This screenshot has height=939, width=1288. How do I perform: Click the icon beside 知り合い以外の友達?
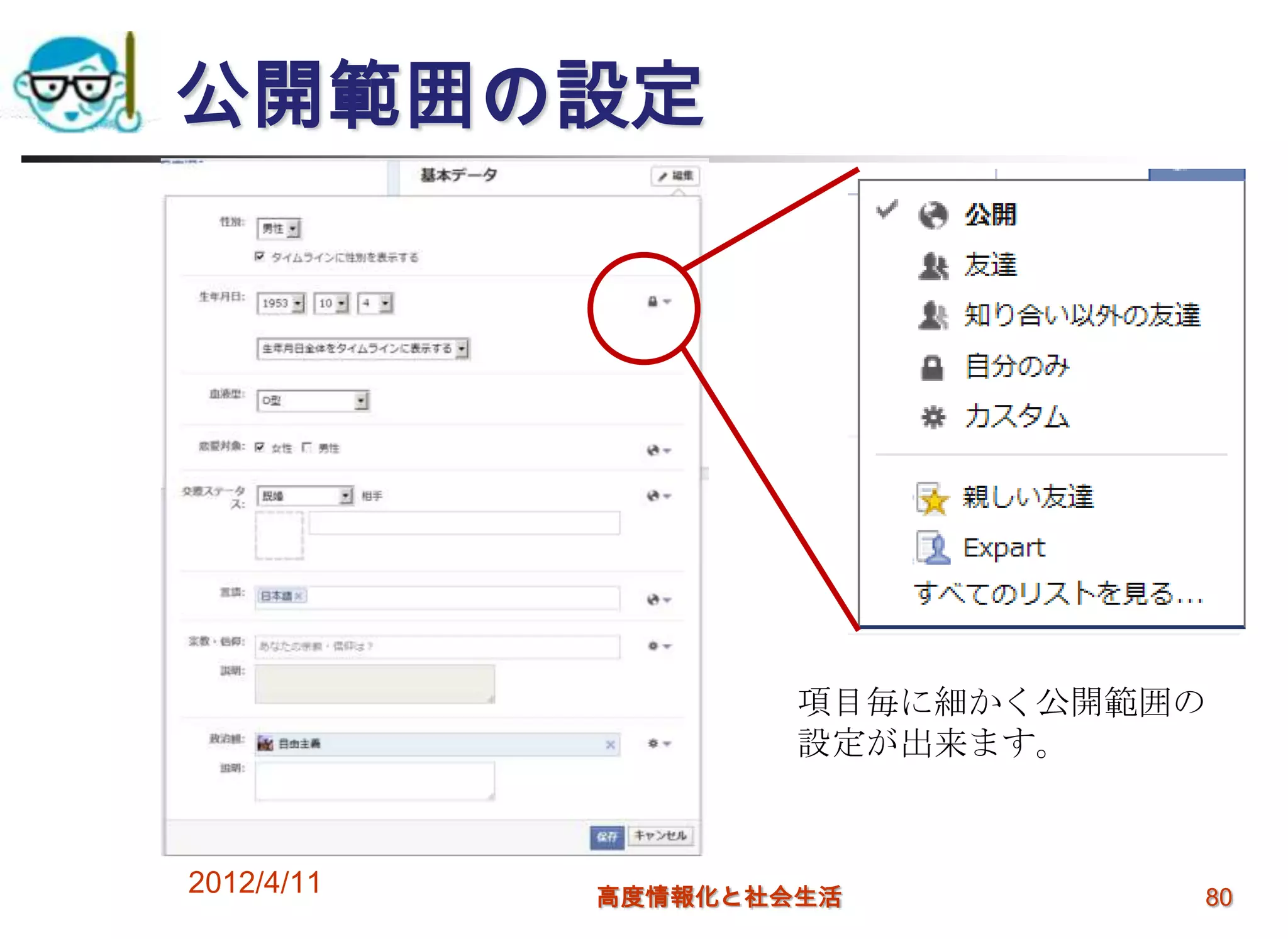(x=933, y=316)
